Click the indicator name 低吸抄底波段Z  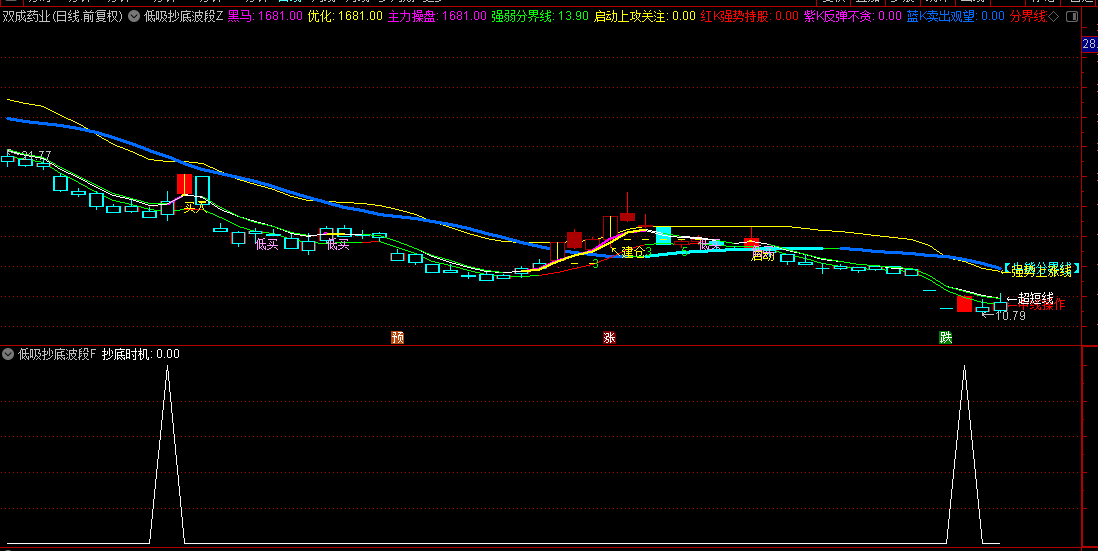pyautogui.click(x=183, y=16)
